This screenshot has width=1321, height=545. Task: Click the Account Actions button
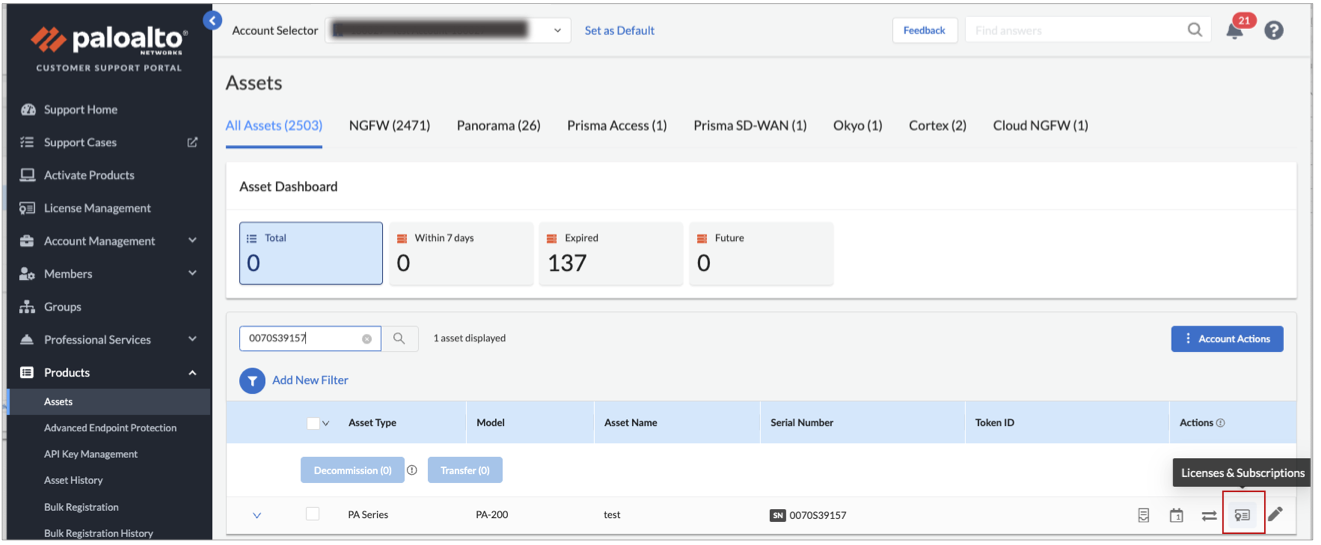pos(1226,339)
